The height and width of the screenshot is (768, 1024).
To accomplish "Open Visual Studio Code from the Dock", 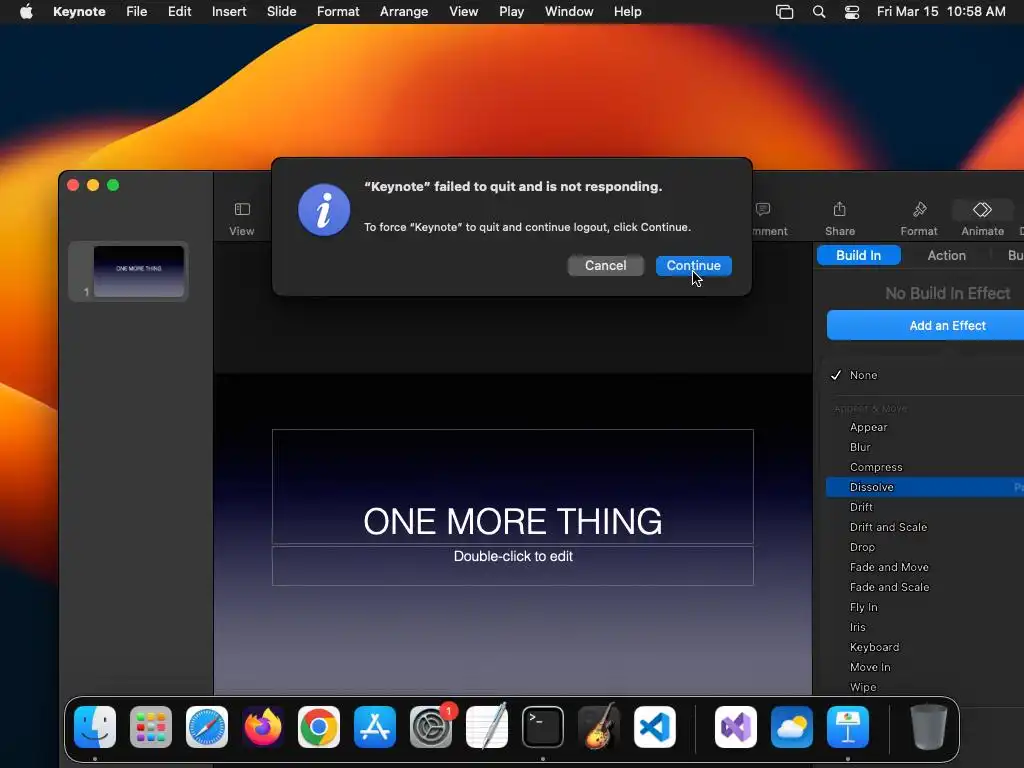I will tap(654, 727).
